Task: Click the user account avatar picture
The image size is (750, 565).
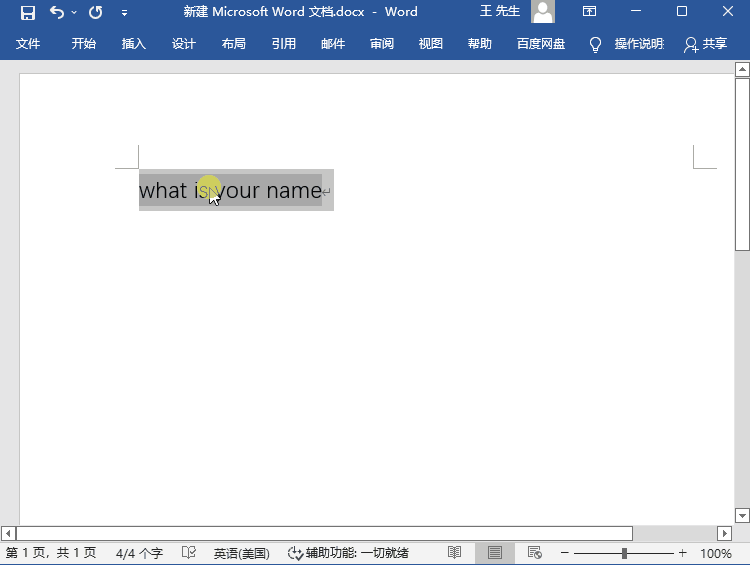Action: [543, 11]
